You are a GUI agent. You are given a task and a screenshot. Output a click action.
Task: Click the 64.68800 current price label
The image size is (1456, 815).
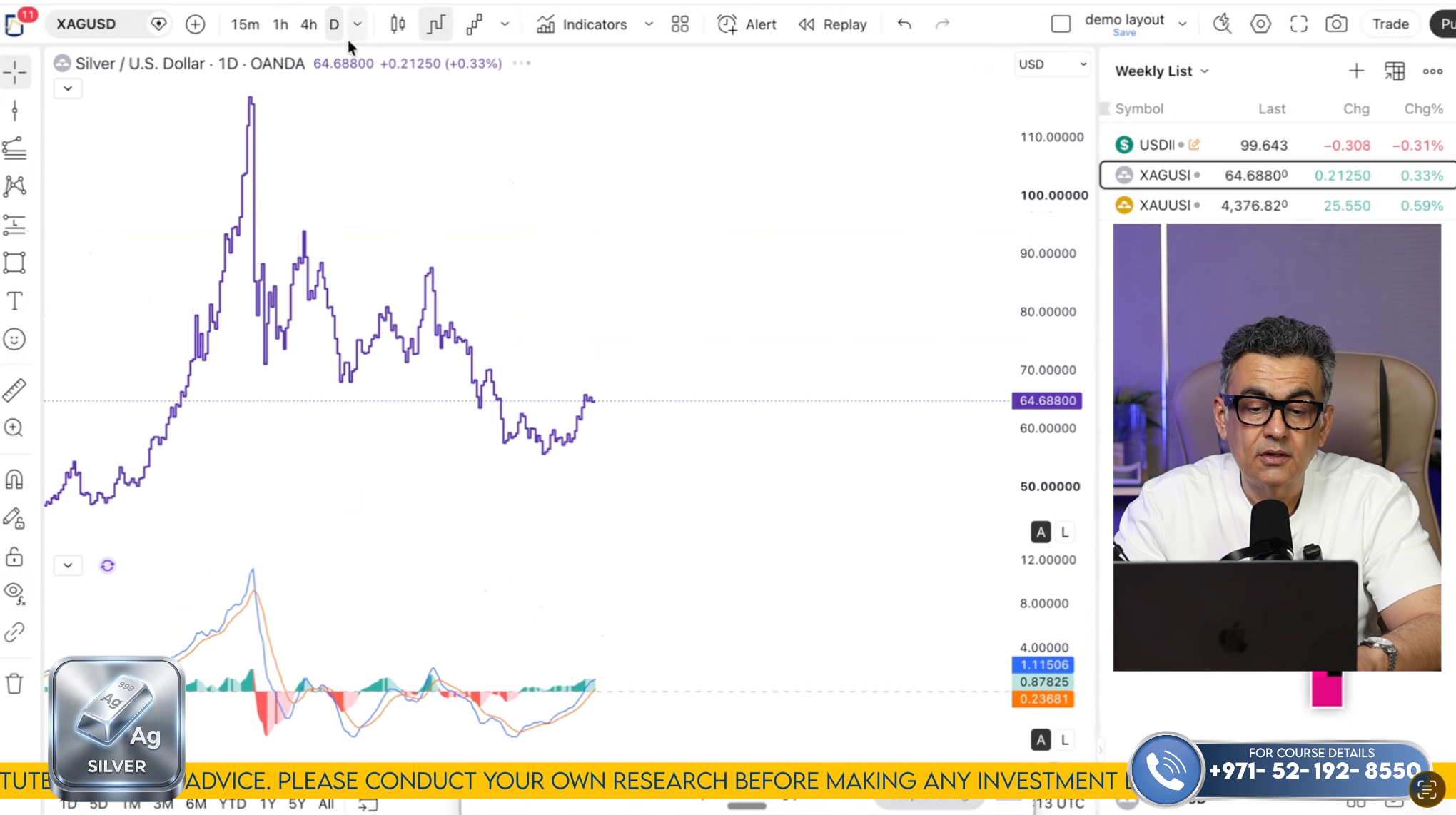coord(1047,401)
